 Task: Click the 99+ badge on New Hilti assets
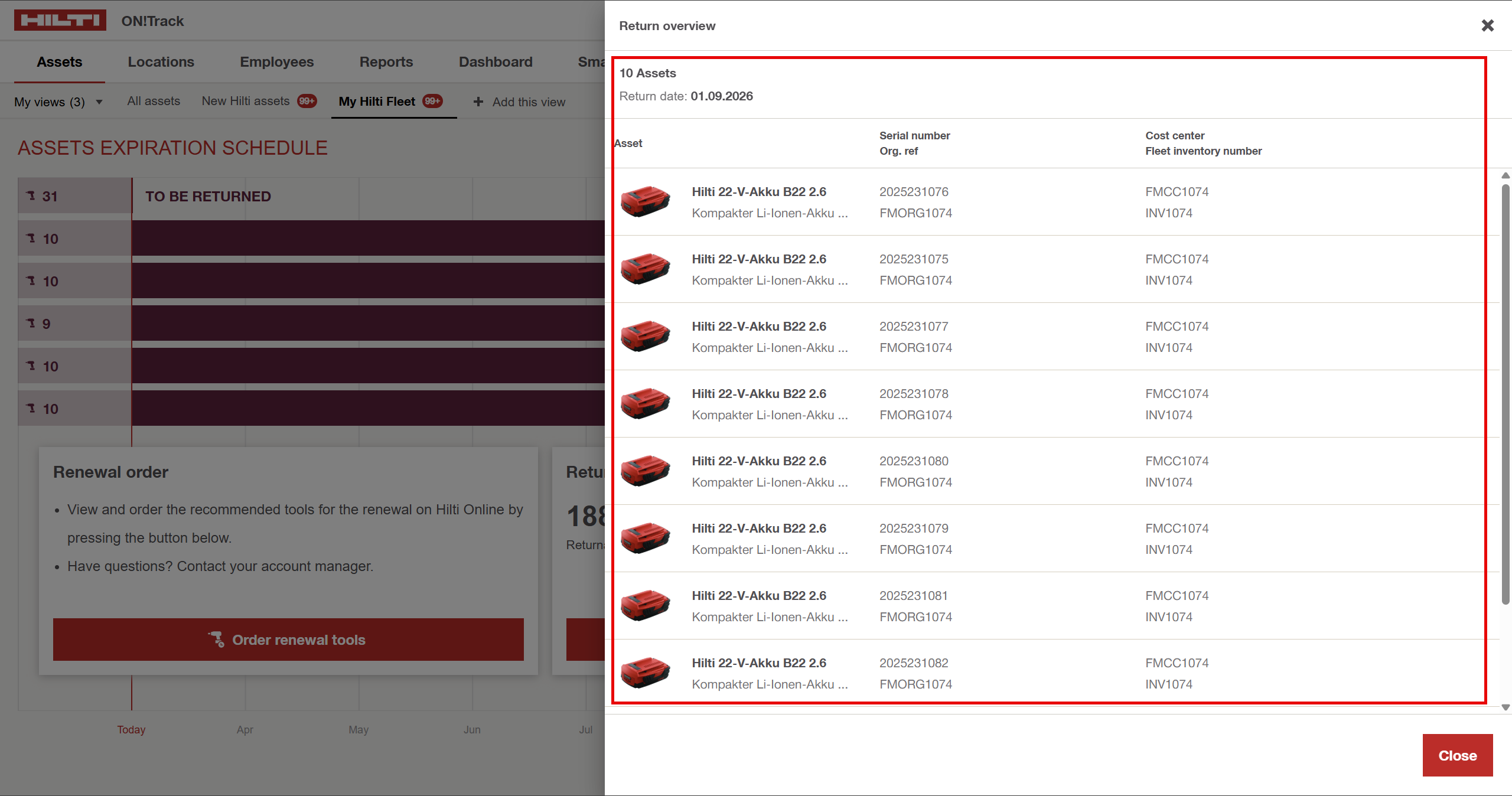click(x=307, y=101)
